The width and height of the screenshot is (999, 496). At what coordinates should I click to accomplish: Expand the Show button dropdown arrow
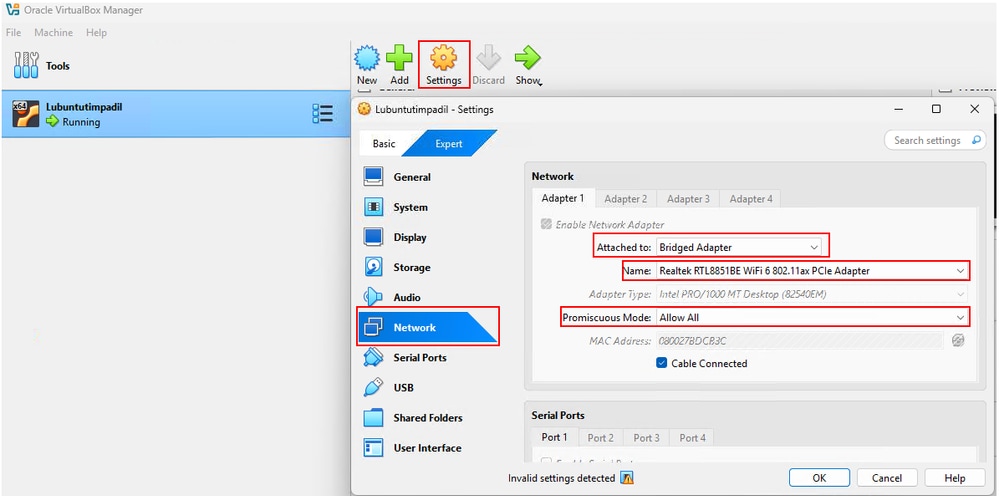point(539,83)
